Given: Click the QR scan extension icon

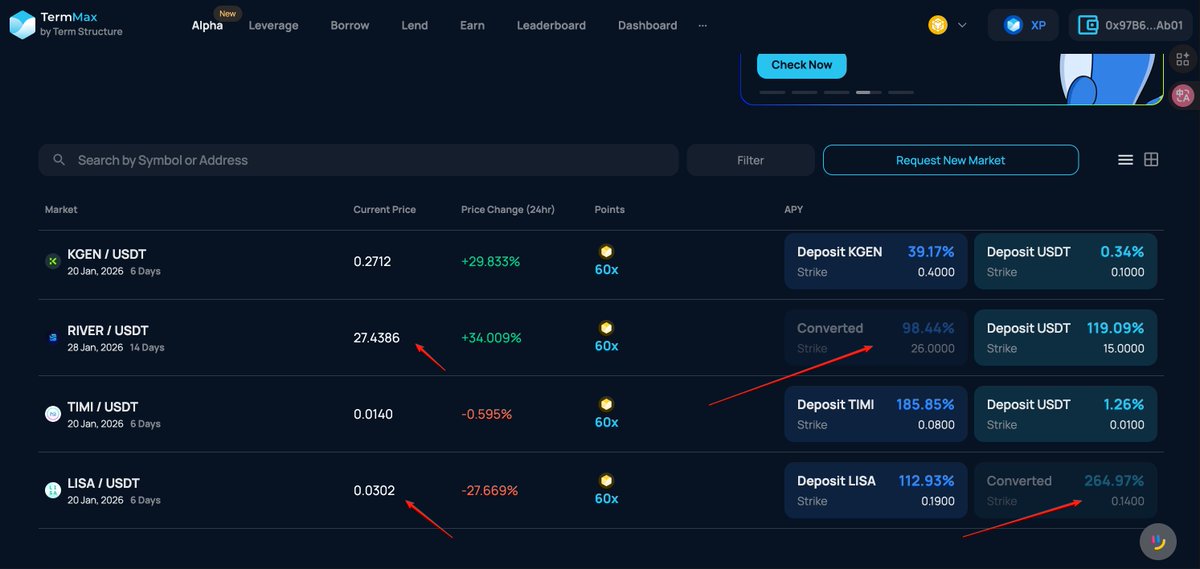Looking at the screenshot, I should 1183,59.
